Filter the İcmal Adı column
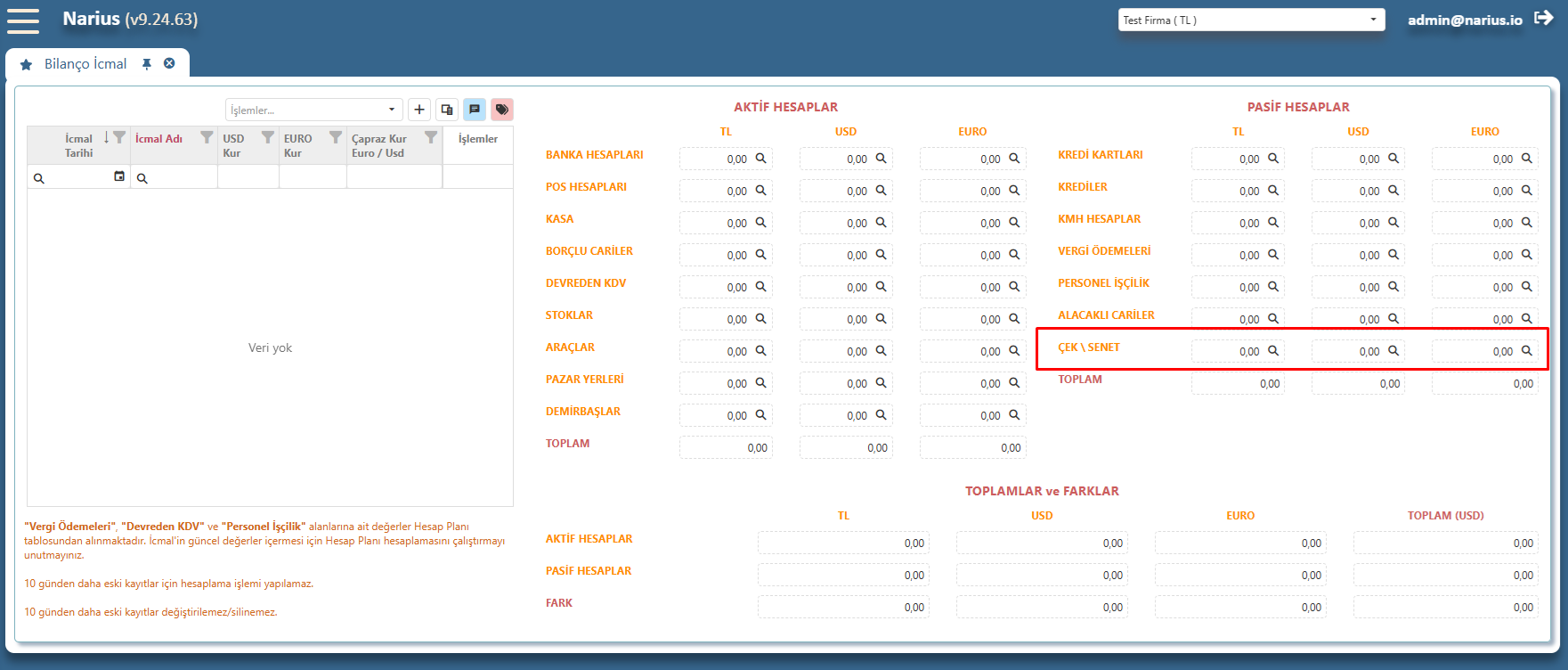 [207, 138]
